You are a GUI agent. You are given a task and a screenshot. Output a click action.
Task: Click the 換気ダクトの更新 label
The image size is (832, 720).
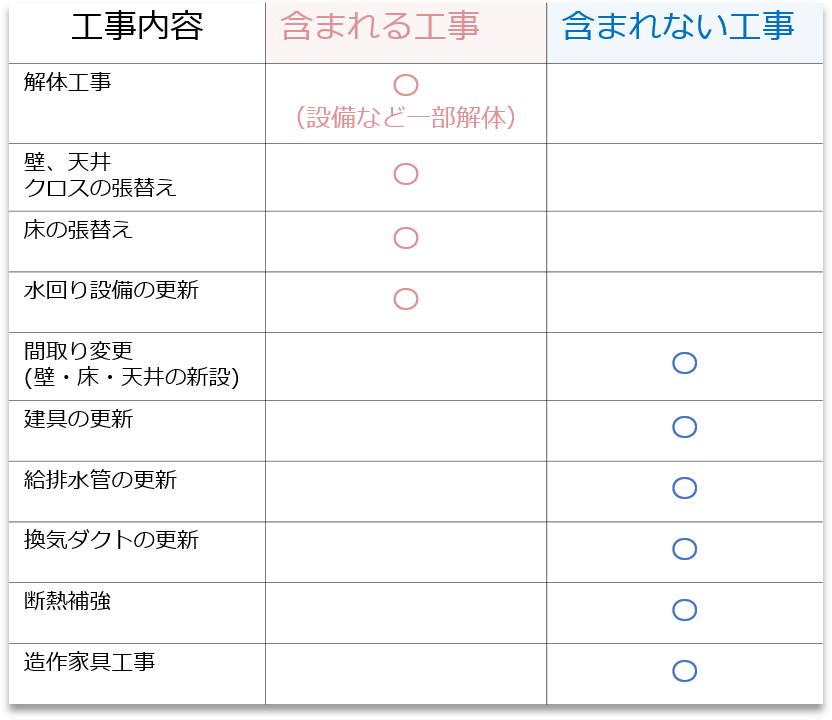tap(111, 540)
